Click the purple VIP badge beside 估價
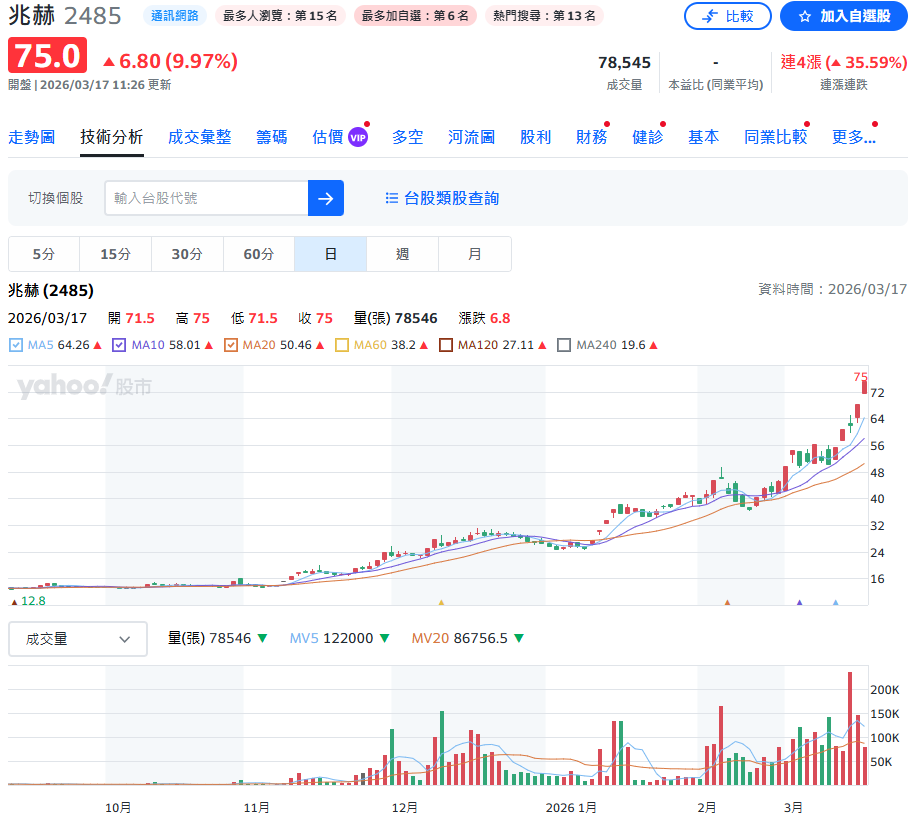 click(358, 137)
